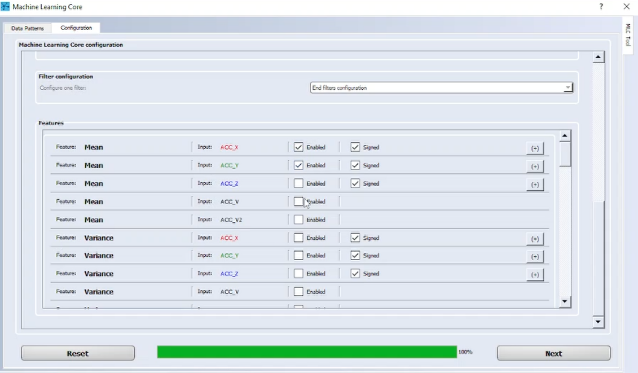The height and width of the screenshot is (373, 638).
Task: Click the ACC_V2 input label
Action: point(231,220)
